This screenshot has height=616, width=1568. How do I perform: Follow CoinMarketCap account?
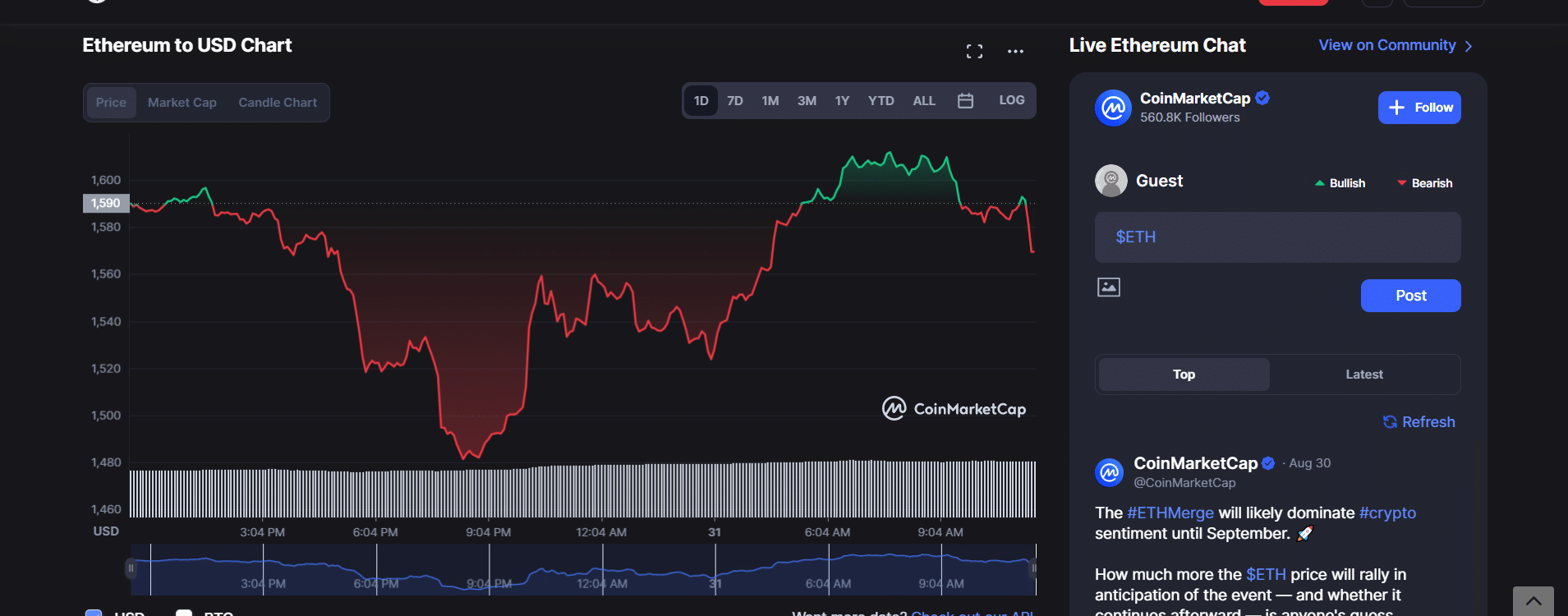(1419, 108)
